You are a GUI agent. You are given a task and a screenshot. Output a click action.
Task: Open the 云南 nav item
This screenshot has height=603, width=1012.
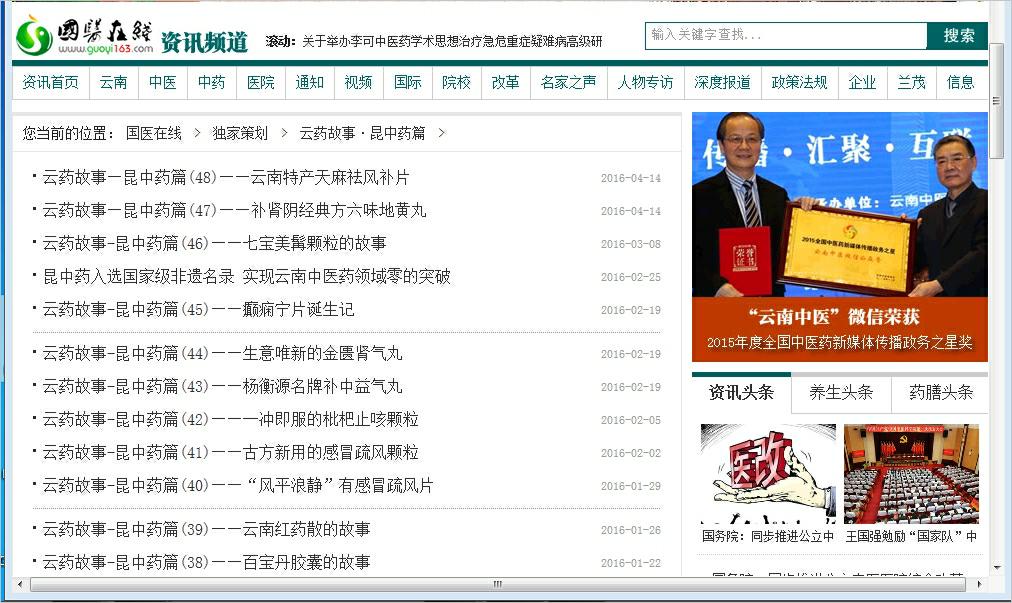[x=114, y=83]
